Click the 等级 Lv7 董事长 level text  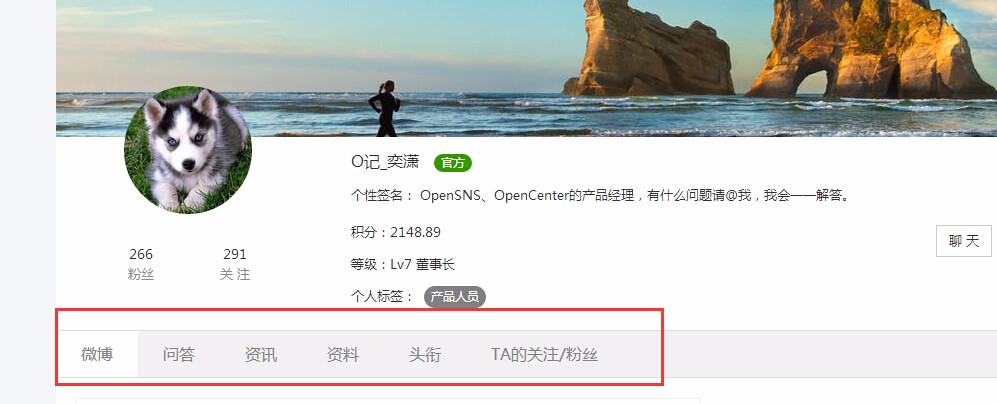pos(402,265)
